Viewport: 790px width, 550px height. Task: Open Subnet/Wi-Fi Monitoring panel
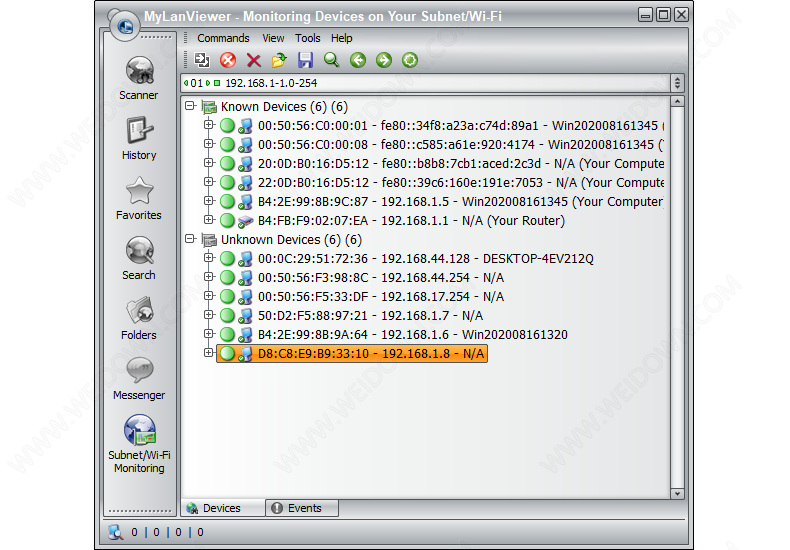[140, 444]
